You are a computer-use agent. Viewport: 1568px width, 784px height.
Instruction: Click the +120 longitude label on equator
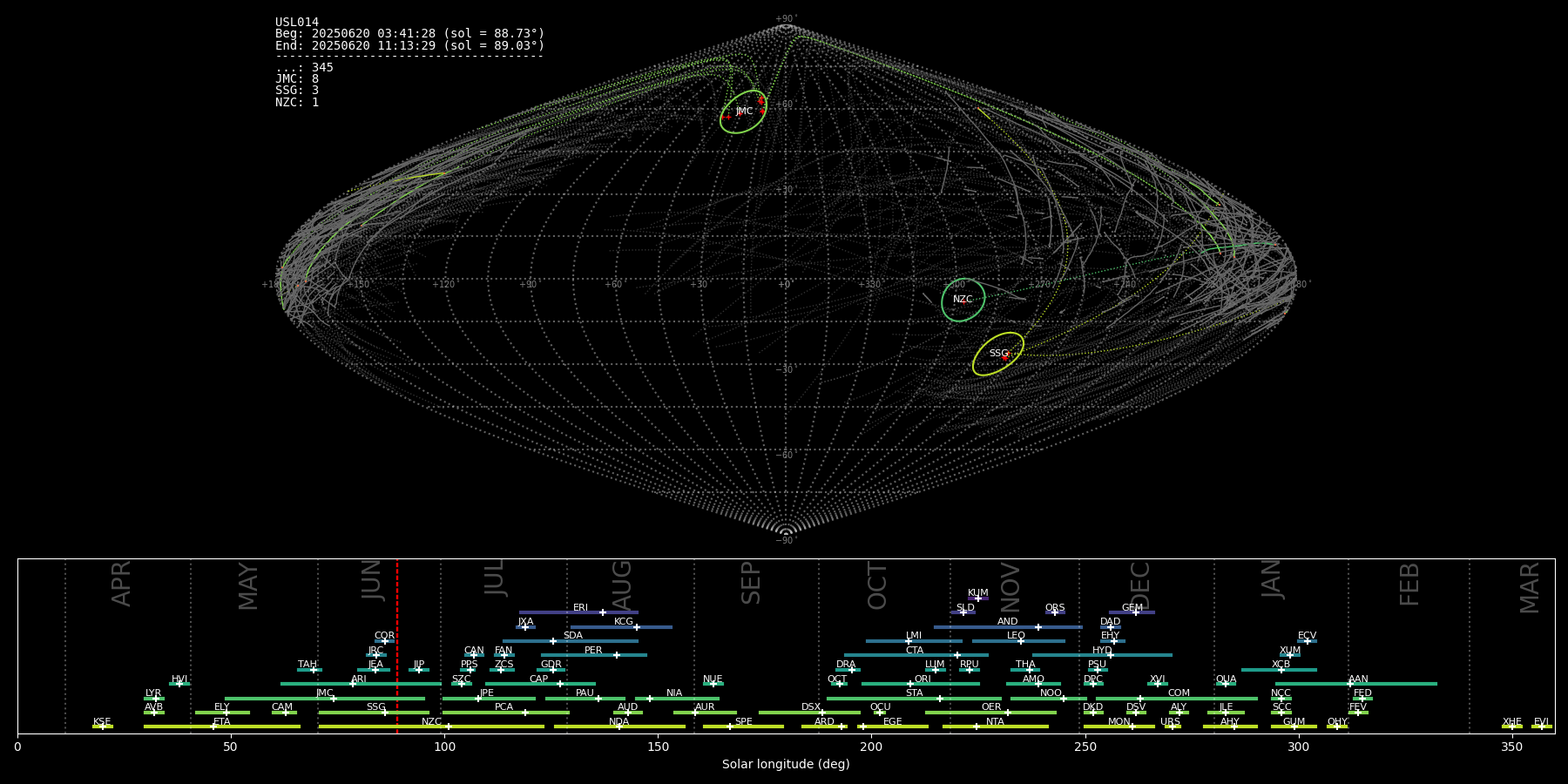click(x=443, y=285)
